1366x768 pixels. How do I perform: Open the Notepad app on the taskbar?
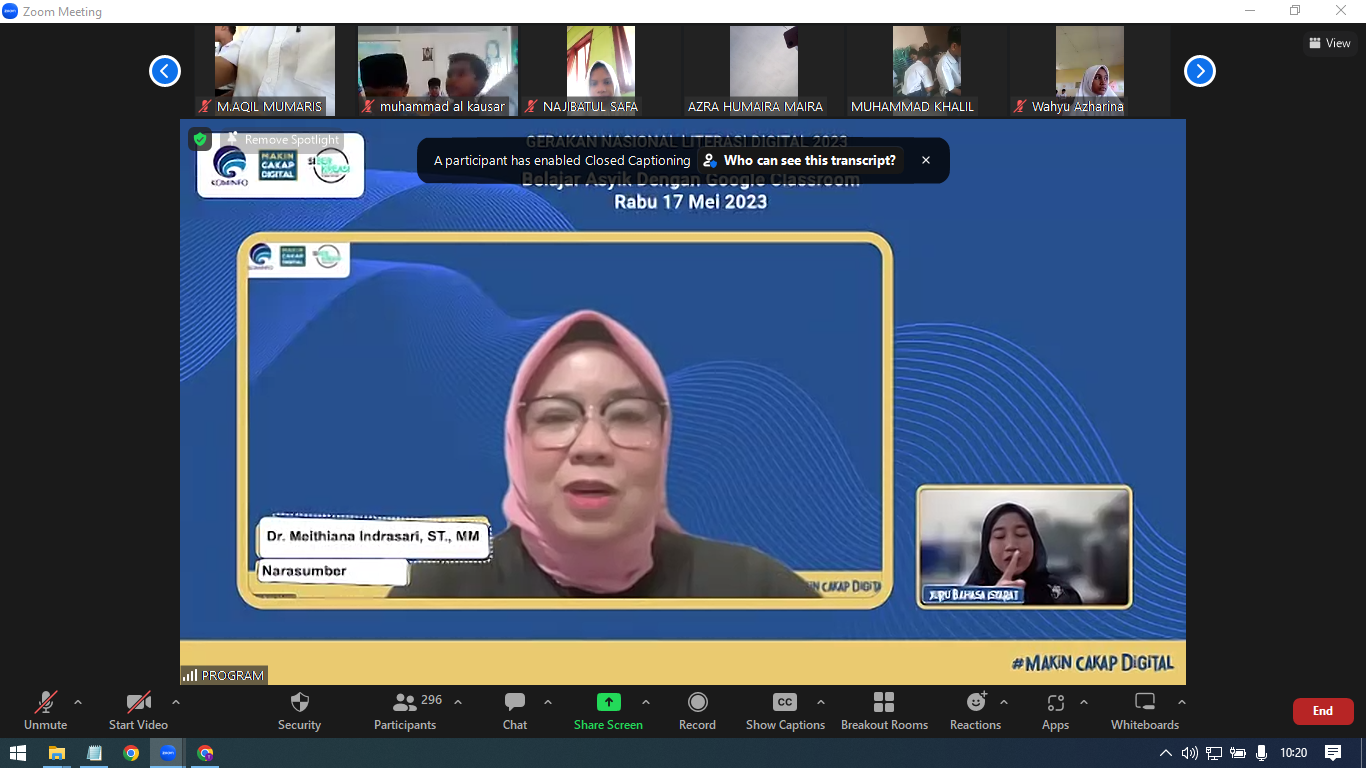pyautogui.click(x=94, y=753)
